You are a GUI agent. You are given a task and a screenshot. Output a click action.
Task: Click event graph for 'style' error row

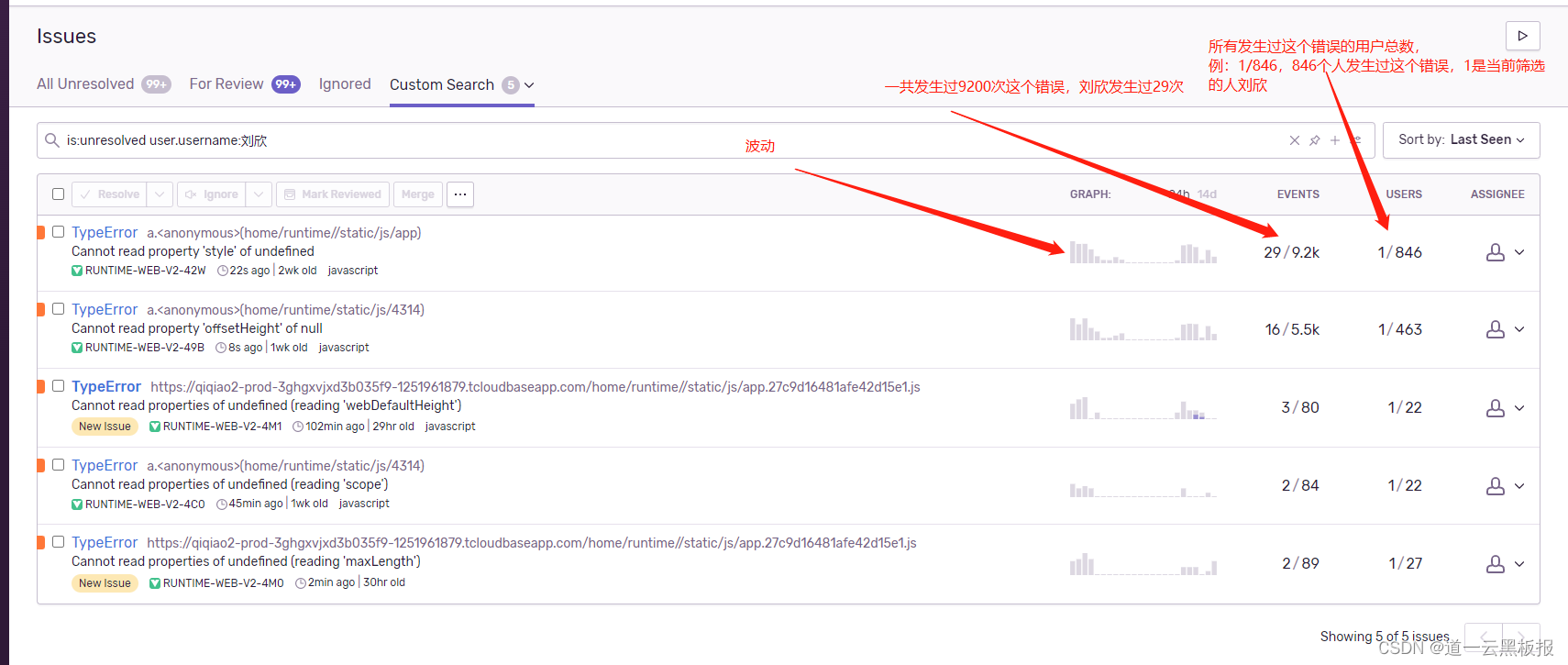click(1143, 252)
